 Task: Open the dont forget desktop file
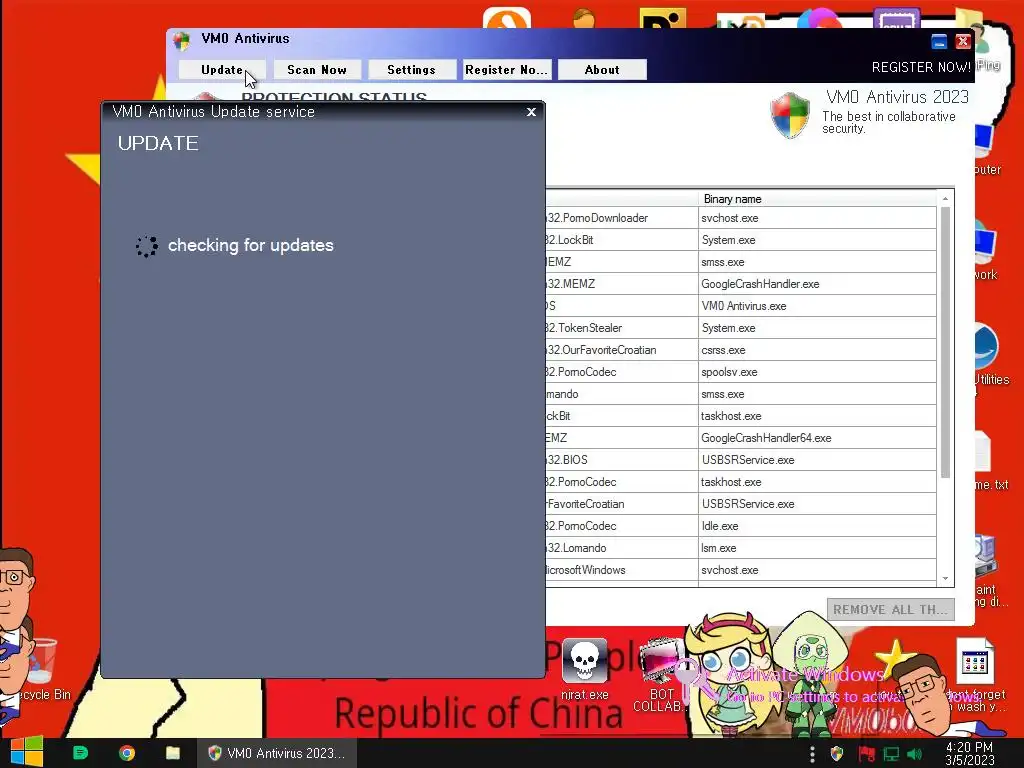pyautogui.click(x=974, y=675)
